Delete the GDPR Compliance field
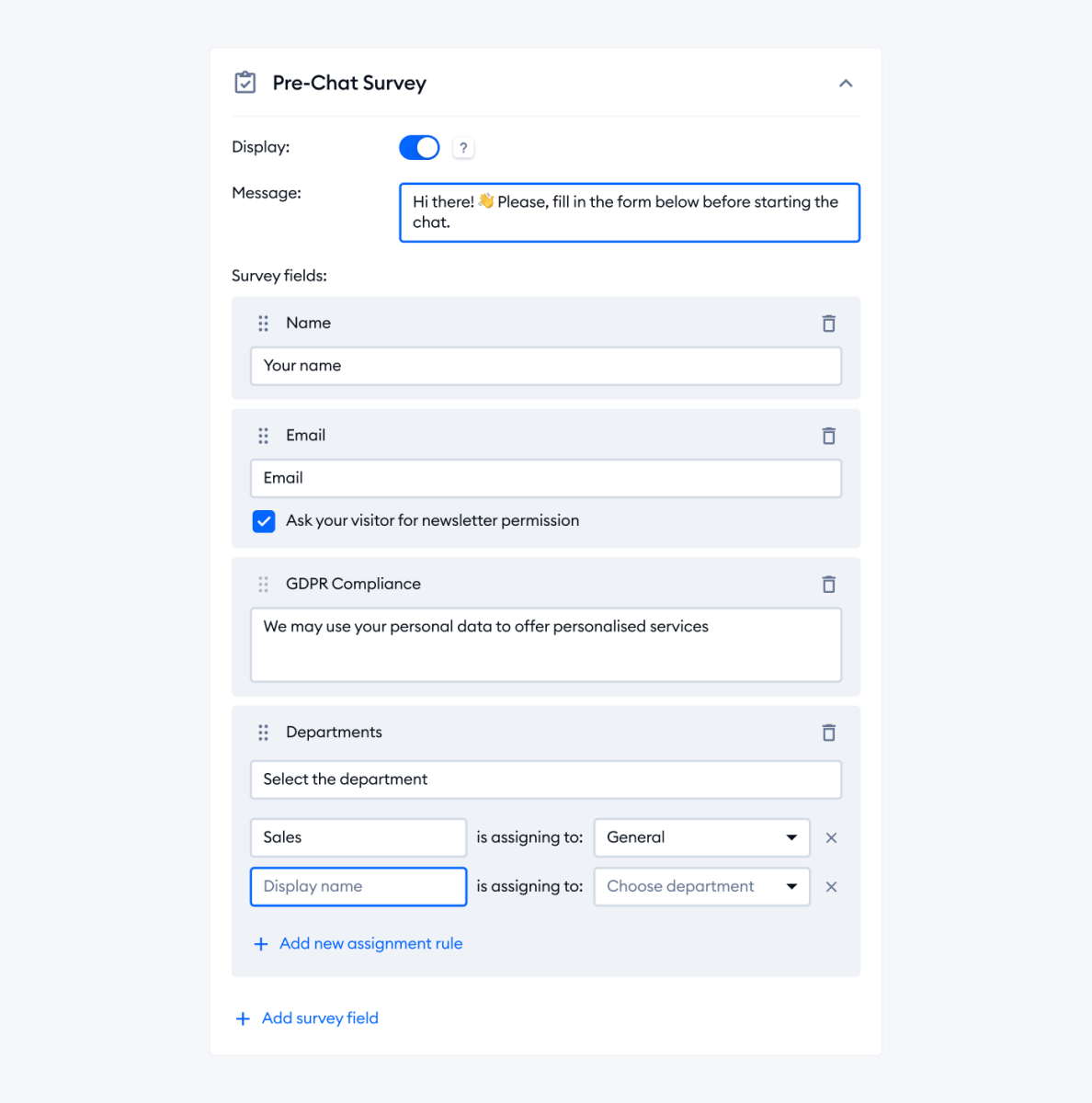This screenshot has height=1103, width=1092. tap(828, 584)
